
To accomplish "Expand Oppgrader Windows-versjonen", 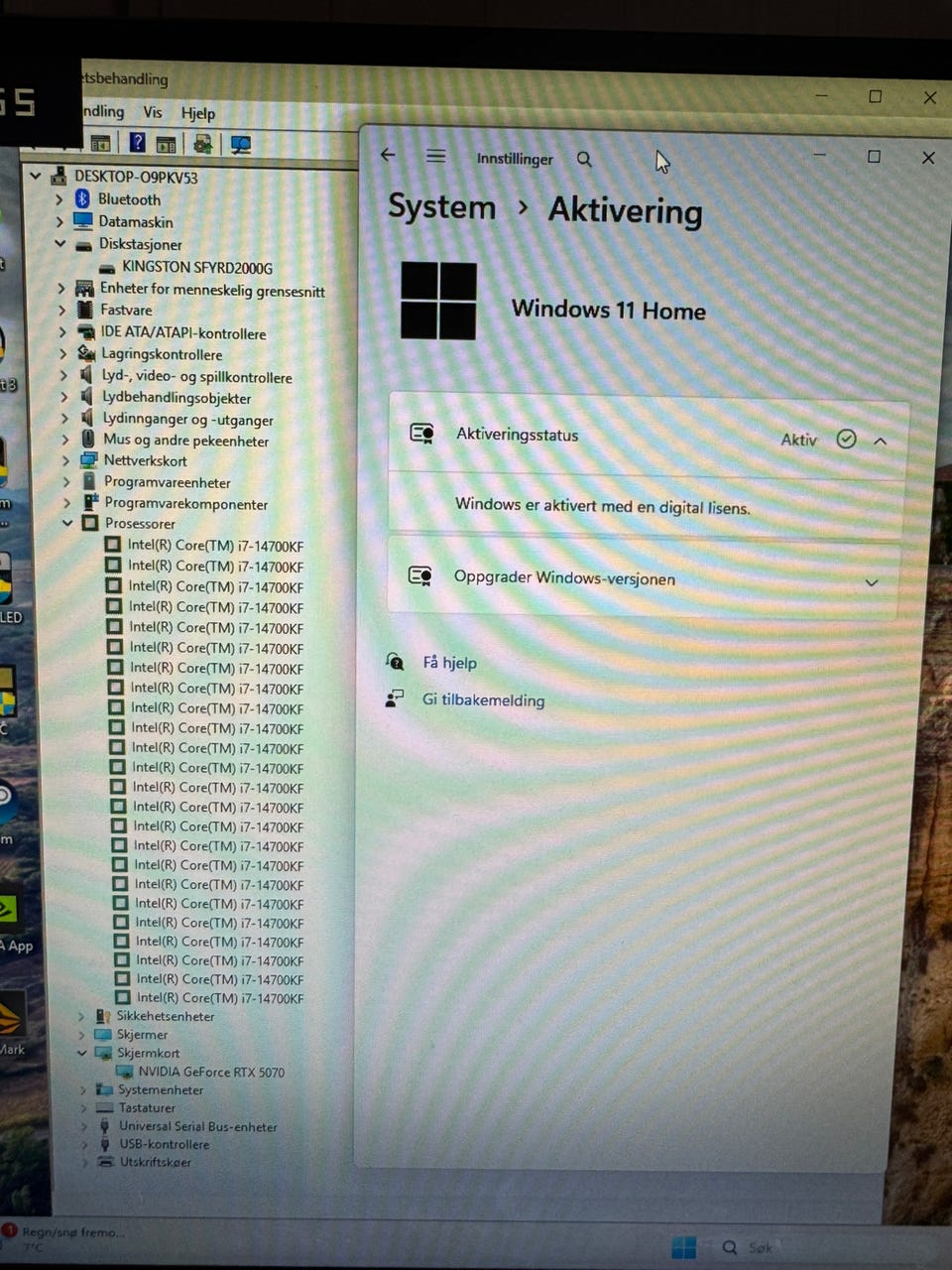I will point(872,582).
